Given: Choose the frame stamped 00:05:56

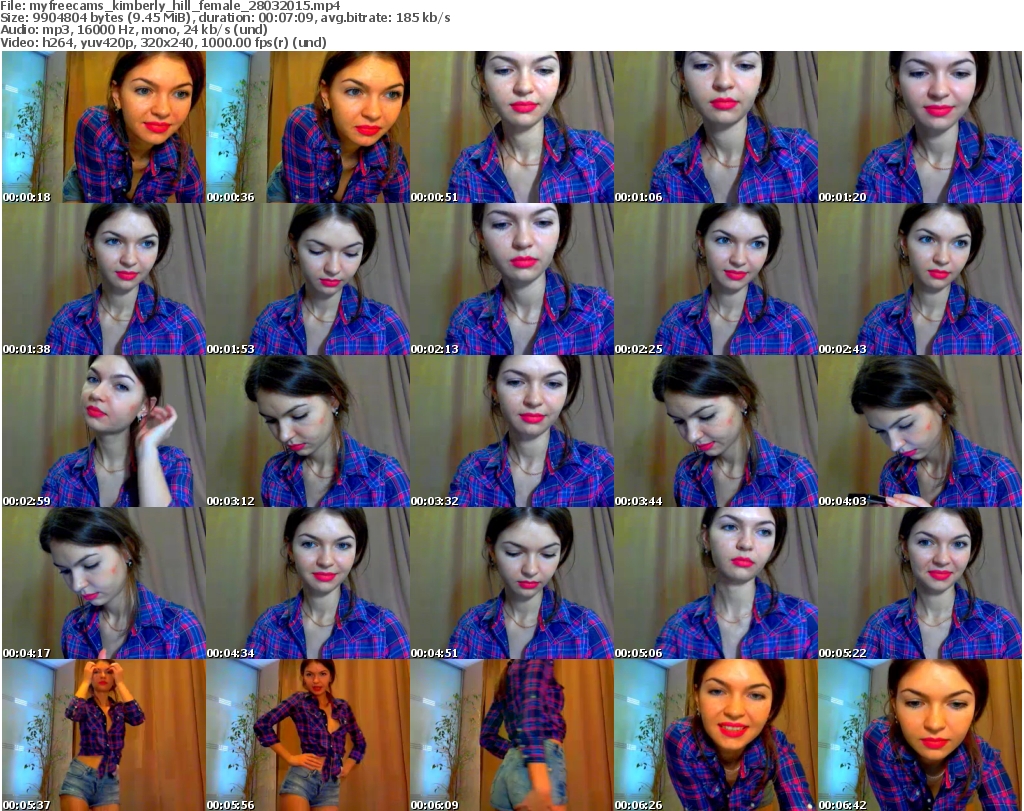Looking at the screenshot, I should point(308,735).
